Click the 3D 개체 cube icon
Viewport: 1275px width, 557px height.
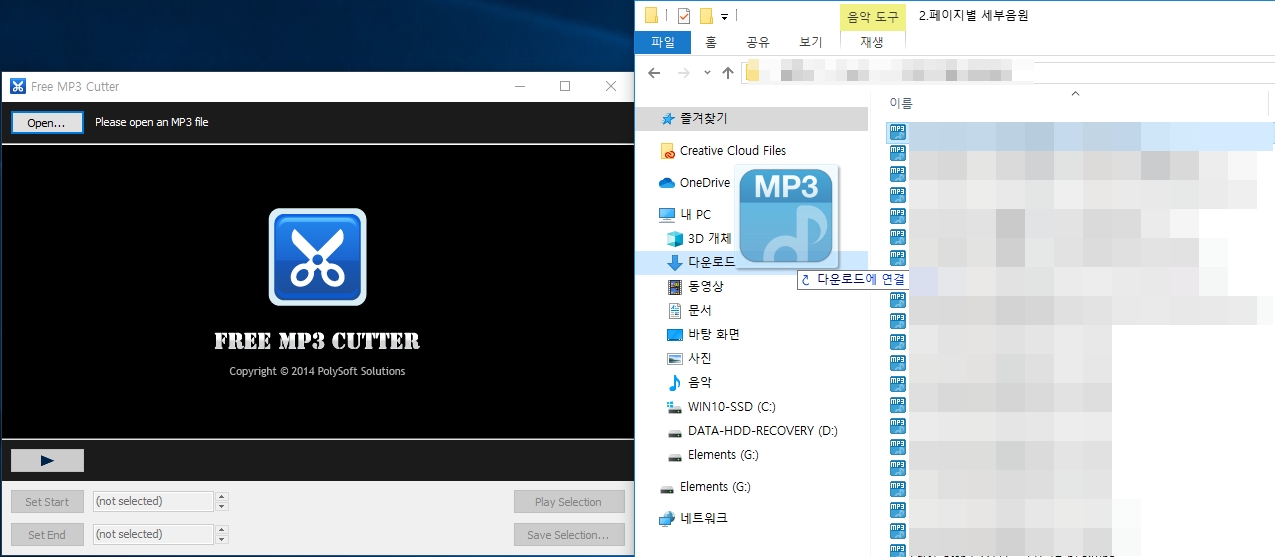(675, 239)
